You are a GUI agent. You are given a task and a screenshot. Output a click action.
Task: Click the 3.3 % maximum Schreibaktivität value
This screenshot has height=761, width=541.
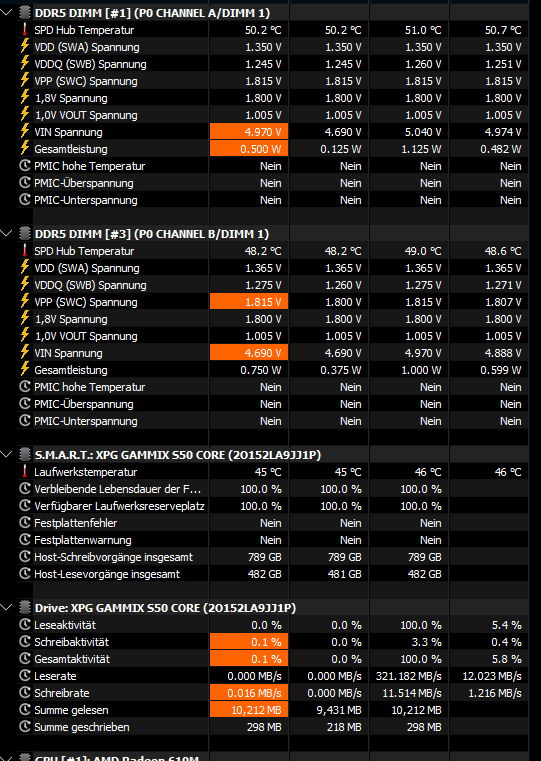click(x=426, y=642)
